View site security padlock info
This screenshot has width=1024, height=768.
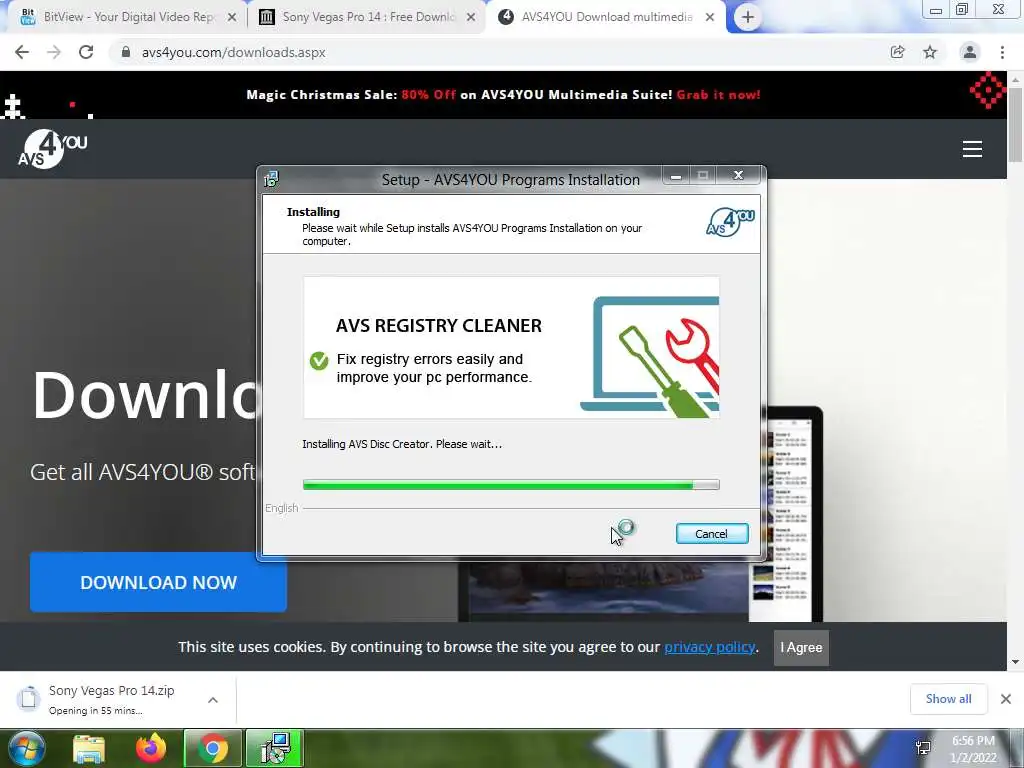pos(126,52)
